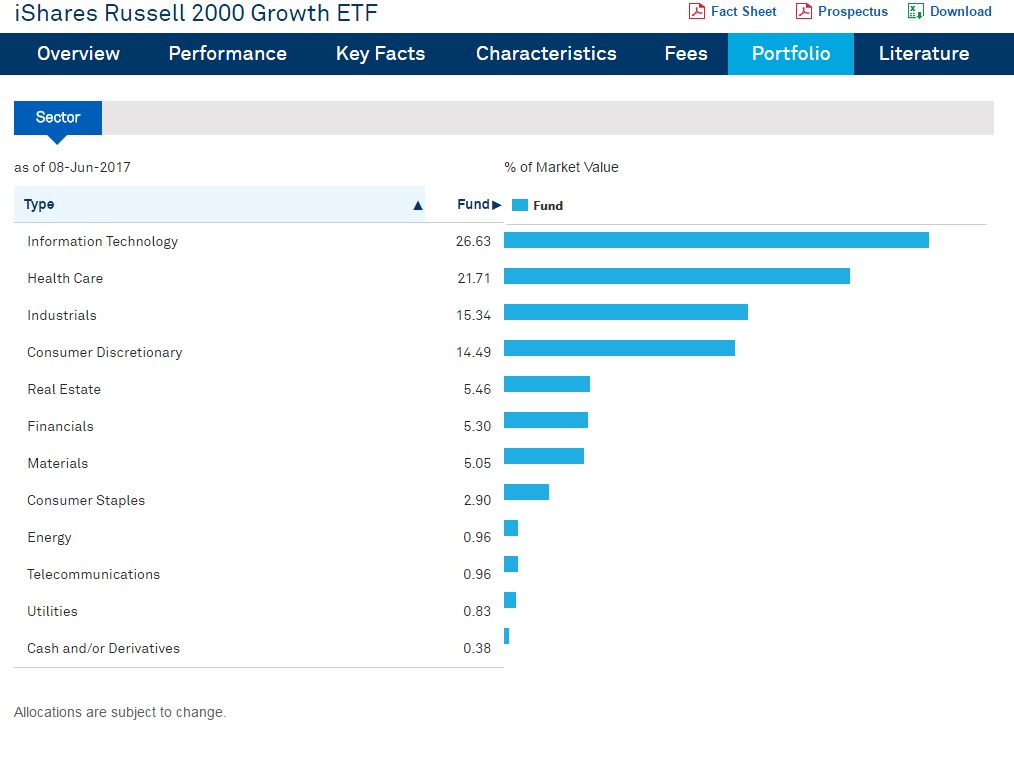Viewport: 1014px width, 757px height.
Task: Click the Materials chart bar
Action: click(x=544, y=456)
